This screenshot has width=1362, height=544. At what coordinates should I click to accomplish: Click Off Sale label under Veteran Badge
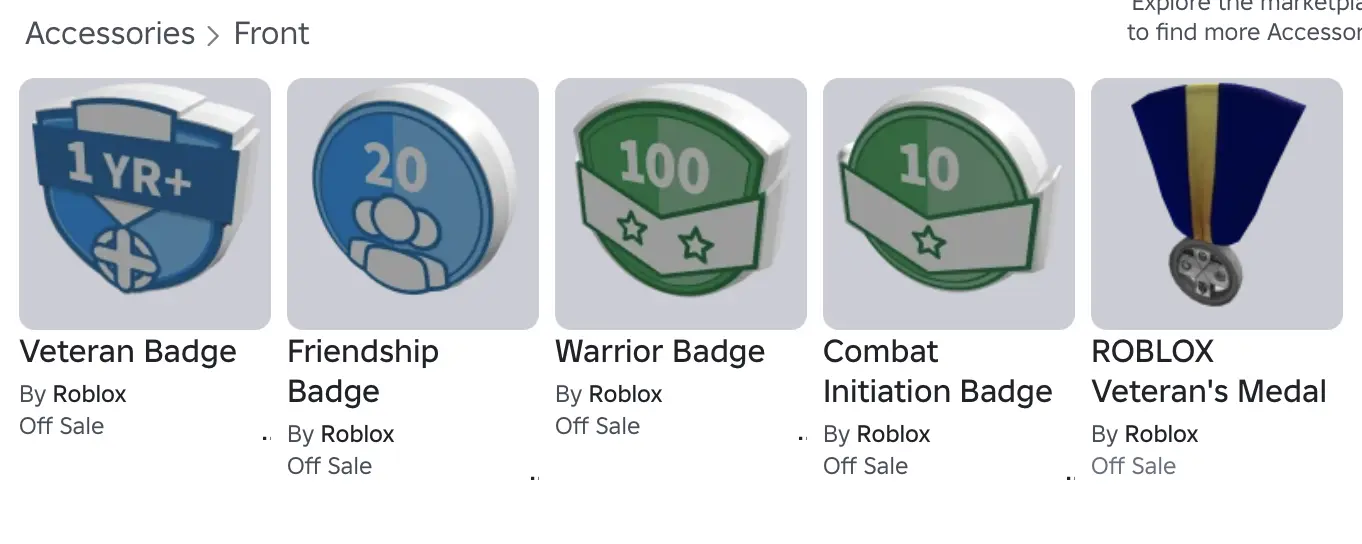(x=62, y=426)
